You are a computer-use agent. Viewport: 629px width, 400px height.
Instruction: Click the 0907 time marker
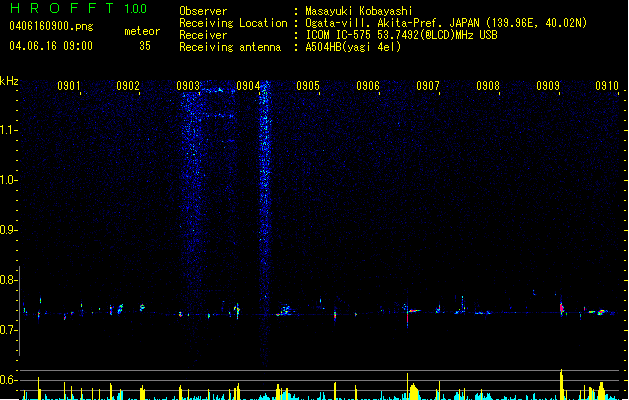point(428,86)
